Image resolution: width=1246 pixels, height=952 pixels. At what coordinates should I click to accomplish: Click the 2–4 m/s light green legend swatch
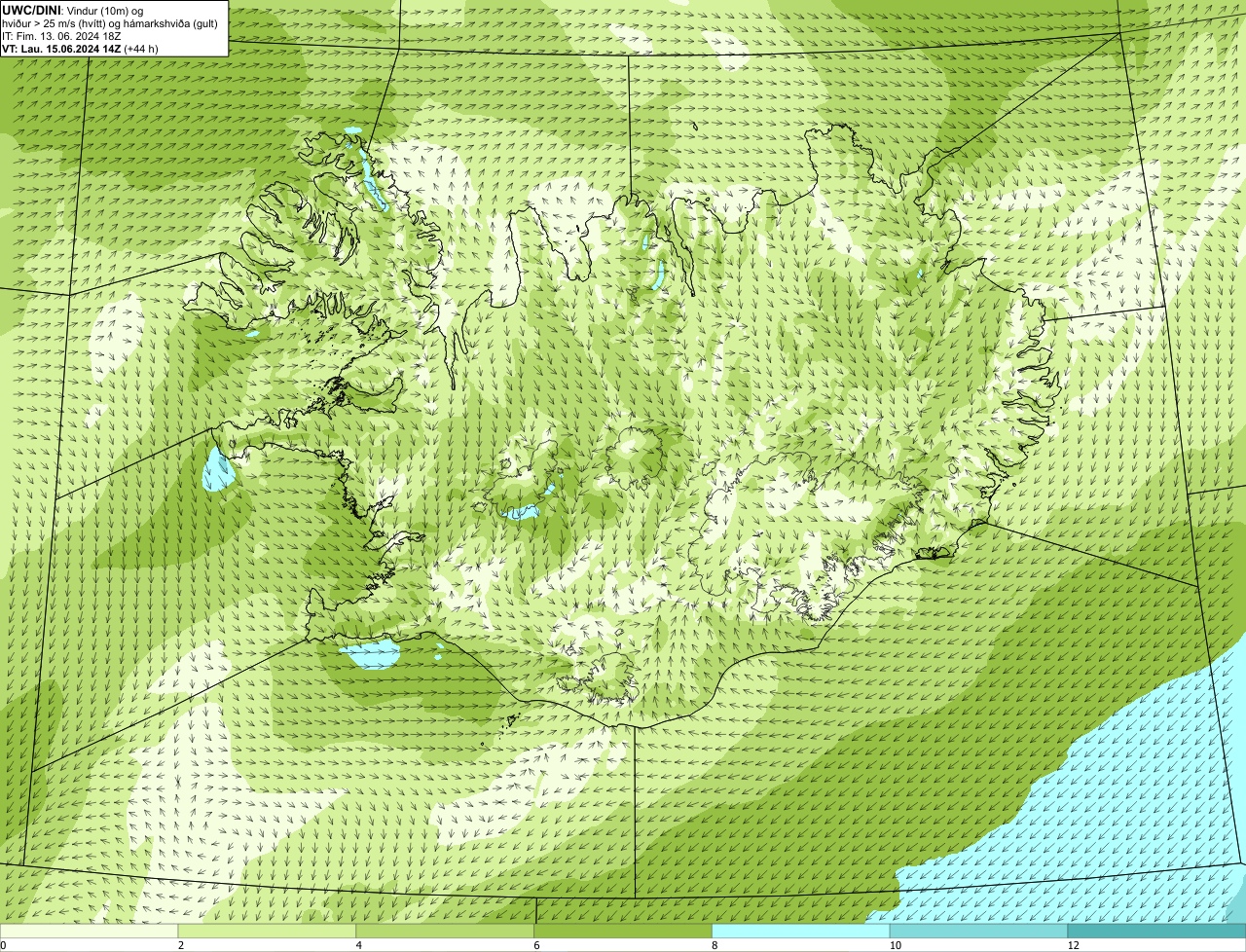268,931
